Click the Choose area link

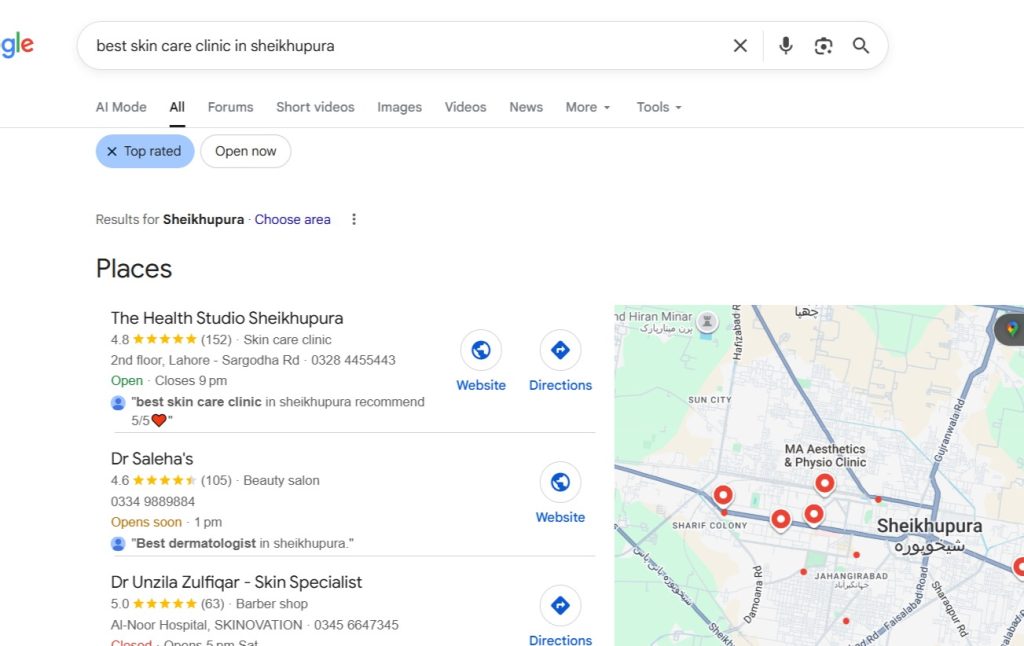click(292, 219)
